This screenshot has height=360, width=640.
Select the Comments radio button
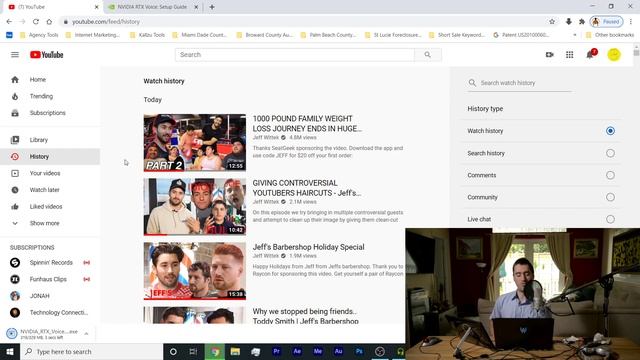(x=610, y=175)
